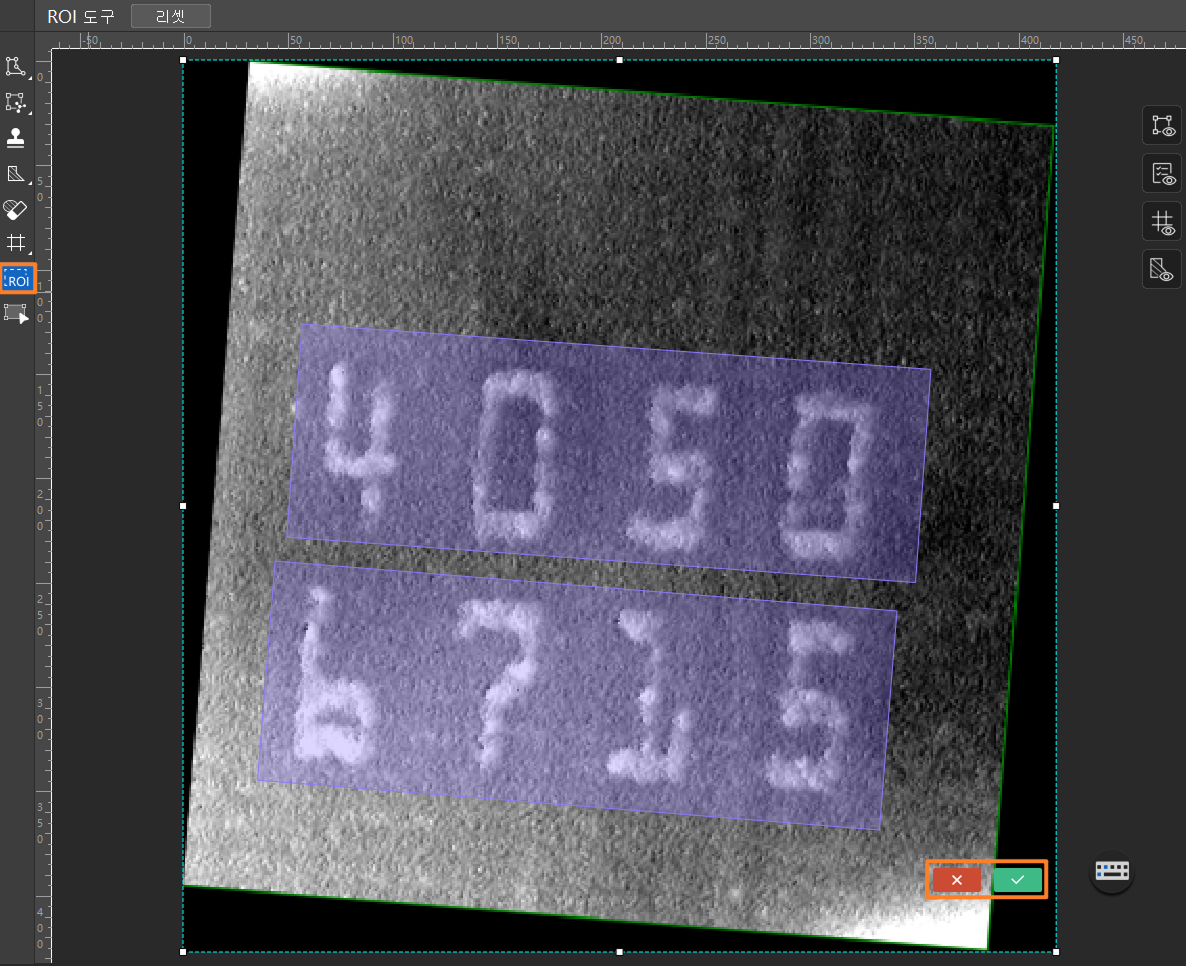Toggle mask region visibility
This screenshot has height=966, width=1186.
click(x=1162, y=270)
